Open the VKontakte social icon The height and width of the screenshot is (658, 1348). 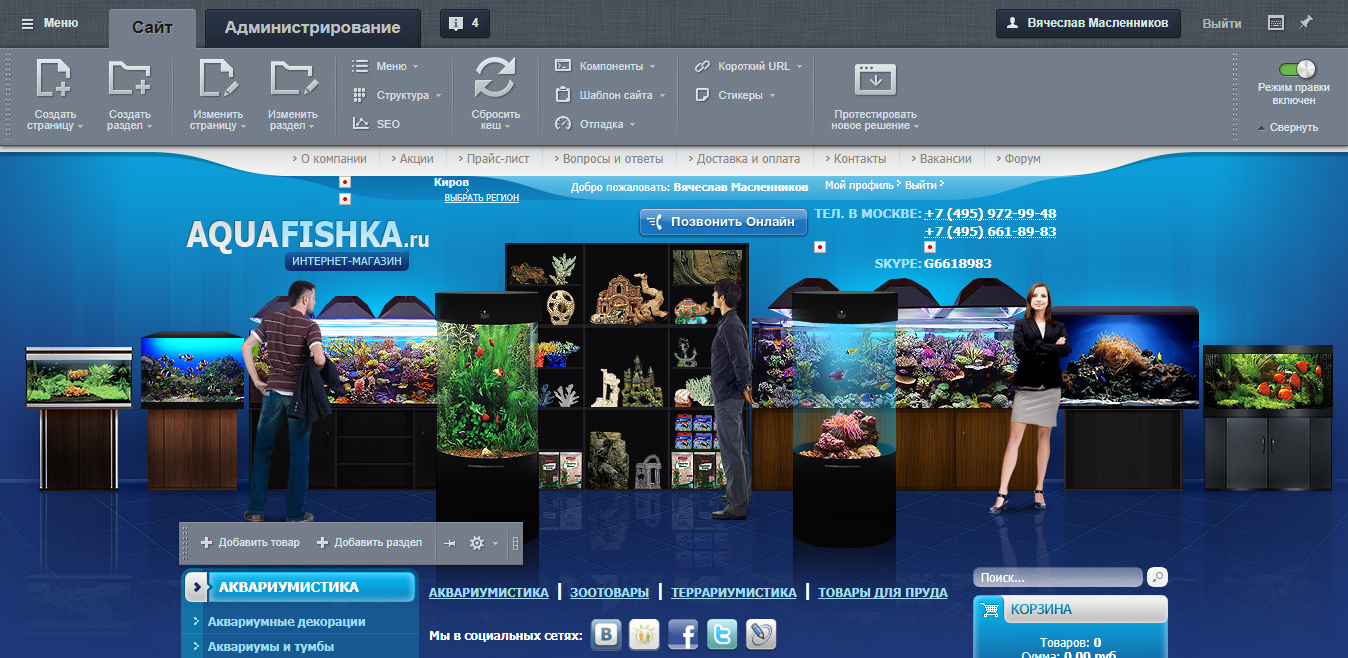pos(606,634)
